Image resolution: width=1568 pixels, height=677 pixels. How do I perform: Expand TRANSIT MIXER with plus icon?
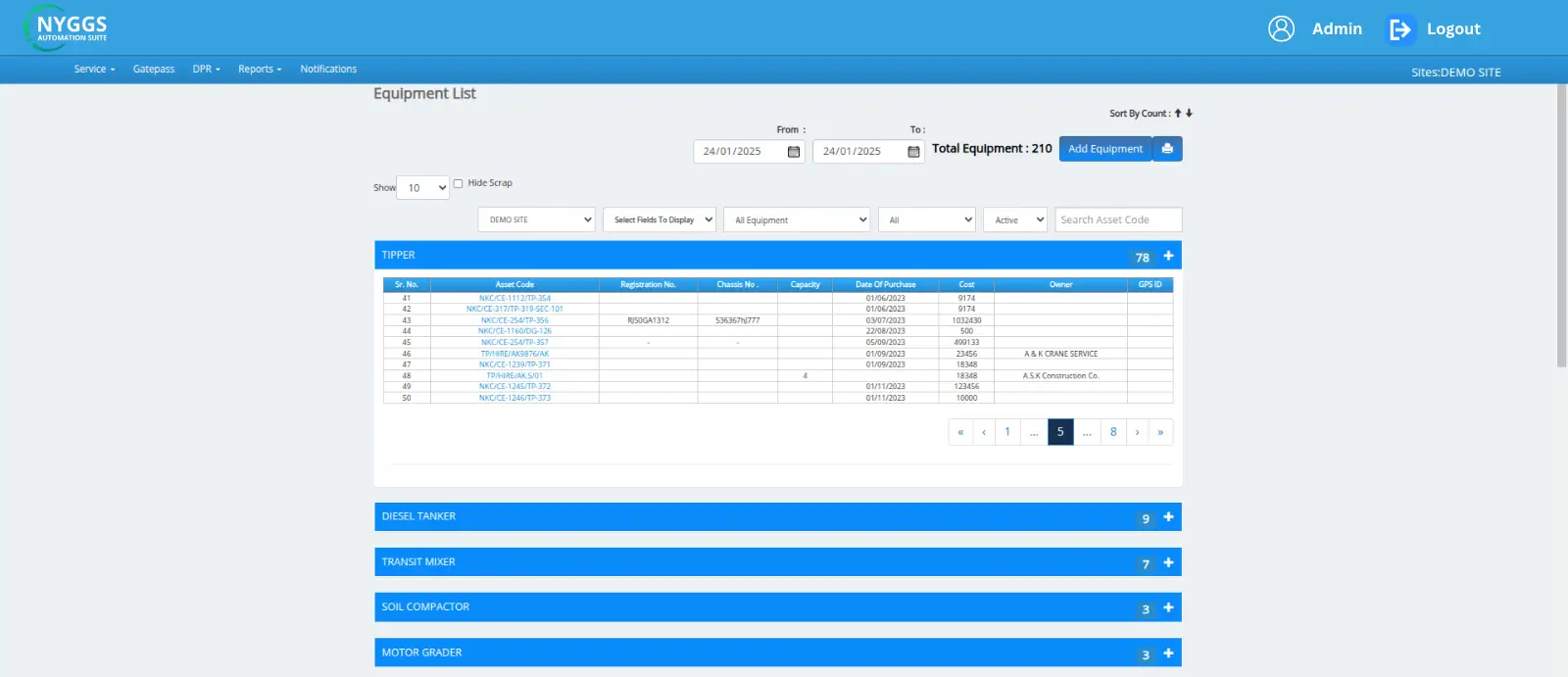point(1168,562)
